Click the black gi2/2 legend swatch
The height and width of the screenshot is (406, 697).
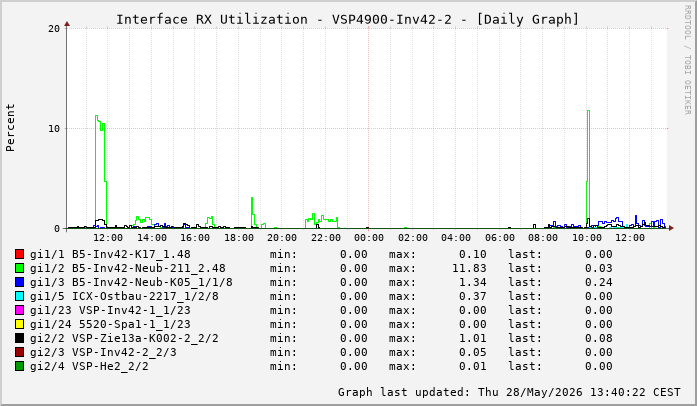click(19, 338)
